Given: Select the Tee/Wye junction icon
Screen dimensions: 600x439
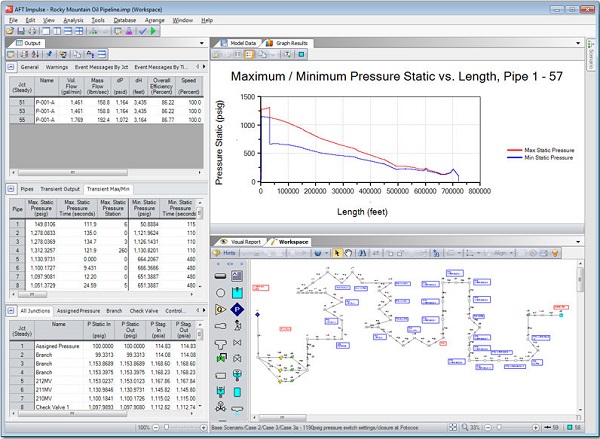Looking at the screenshot, I should (220, 344).
